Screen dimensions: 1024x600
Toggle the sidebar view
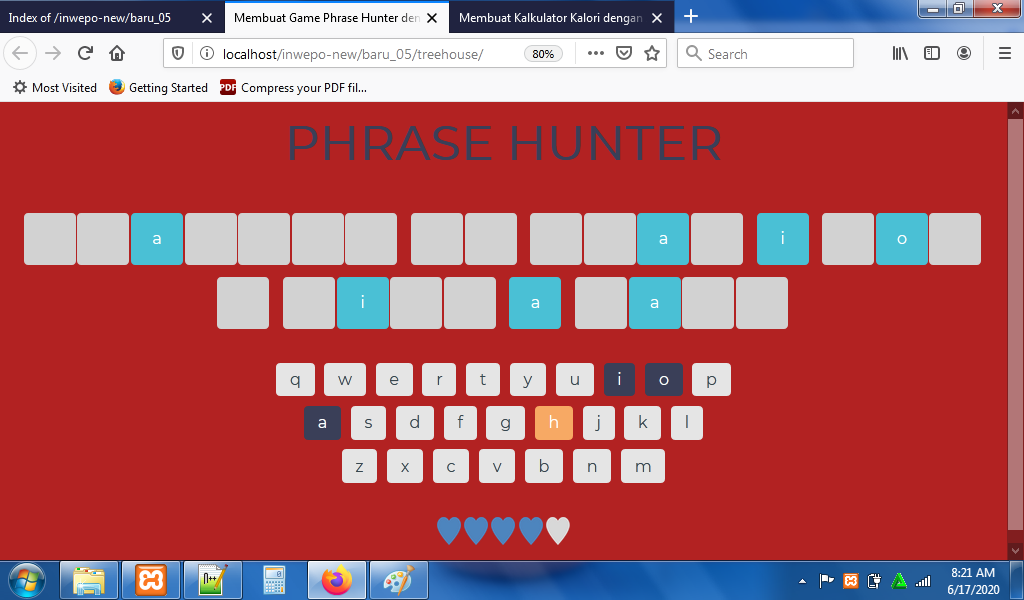932,54
